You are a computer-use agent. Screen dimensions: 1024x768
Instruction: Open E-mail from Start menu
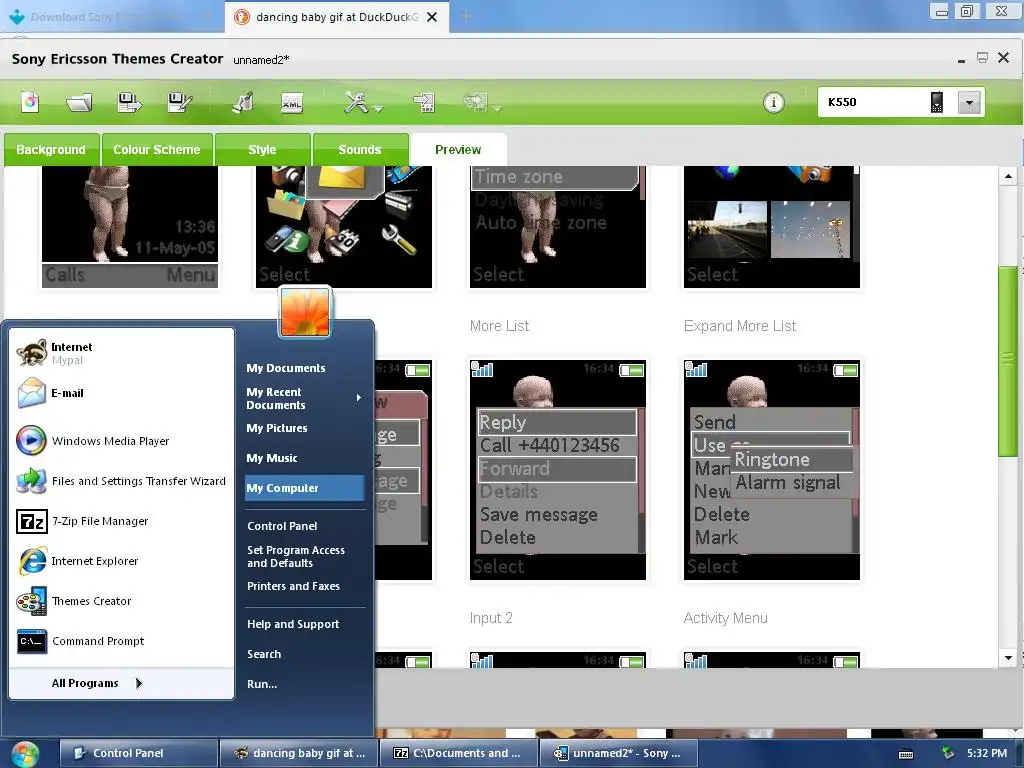(121, 393)
